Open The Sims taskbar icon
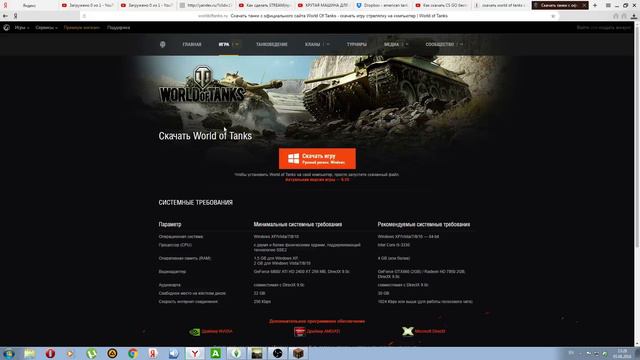Viewport: 640px width, 360px height. [x=236, y=353]
